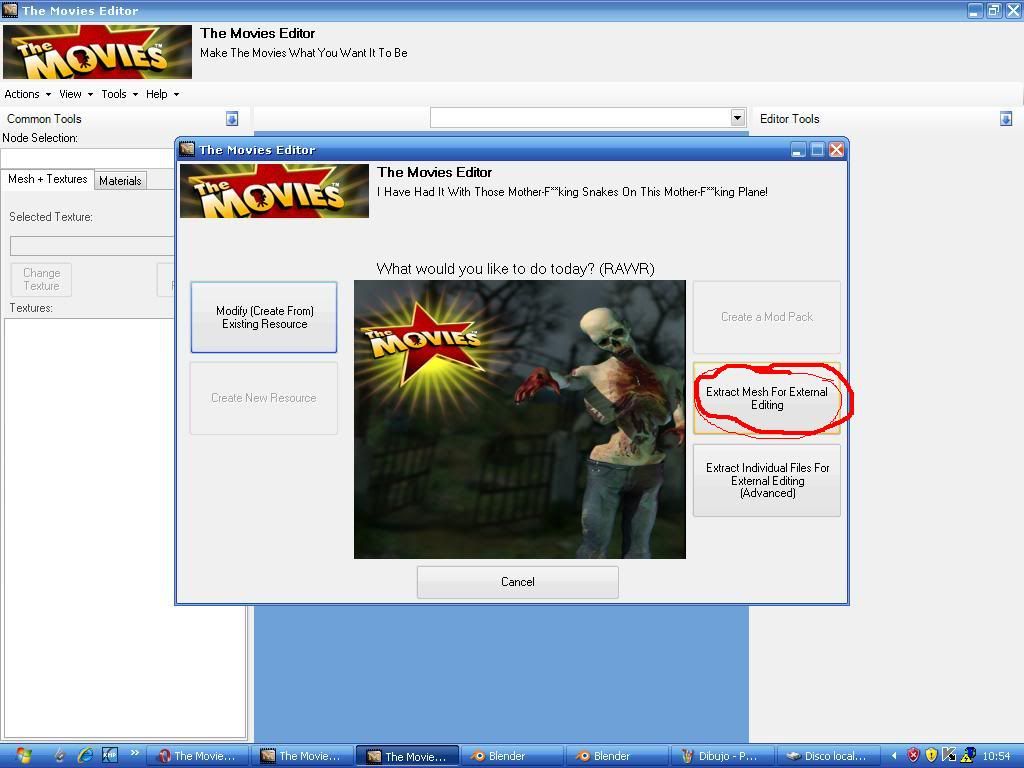This screenshot has height=768, width=1024.
Task: Collapse the Common Tools panel
Action: pos(232,119)
